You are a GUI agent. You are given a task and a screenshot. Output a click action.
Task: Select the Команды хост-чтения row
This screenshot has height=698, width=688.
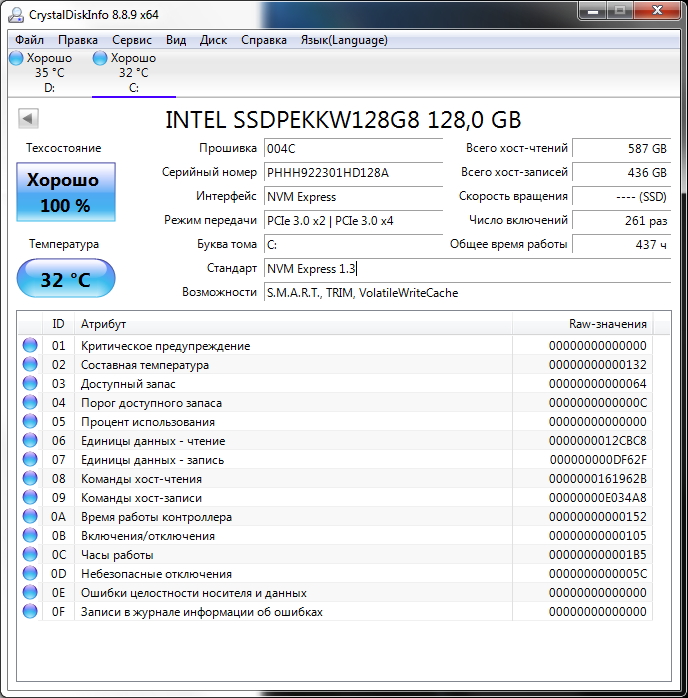point(335,479)
